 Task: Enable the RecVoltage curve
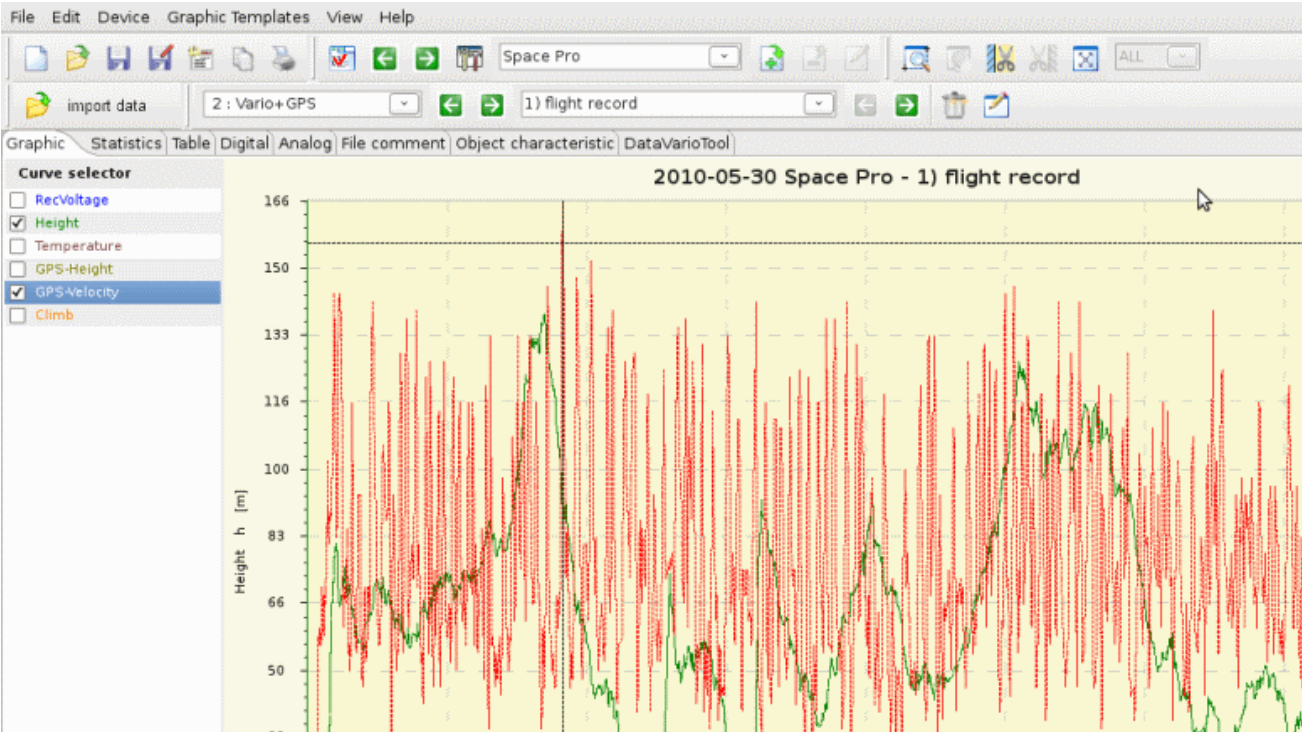pyautogui.click(x=15, y=200)
